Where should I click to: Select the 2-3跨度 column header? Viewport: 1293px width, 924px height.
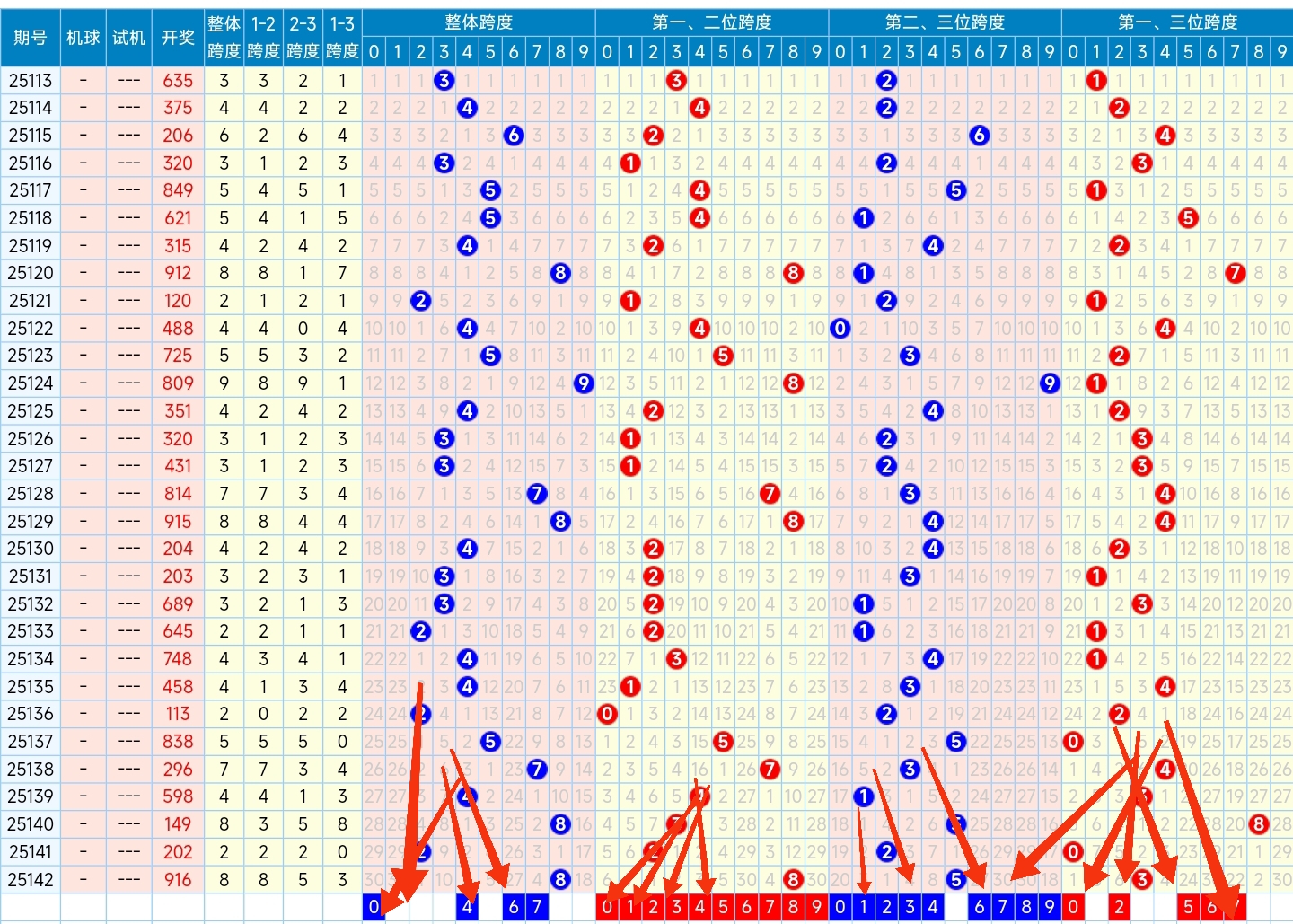(x=303, y=38)
